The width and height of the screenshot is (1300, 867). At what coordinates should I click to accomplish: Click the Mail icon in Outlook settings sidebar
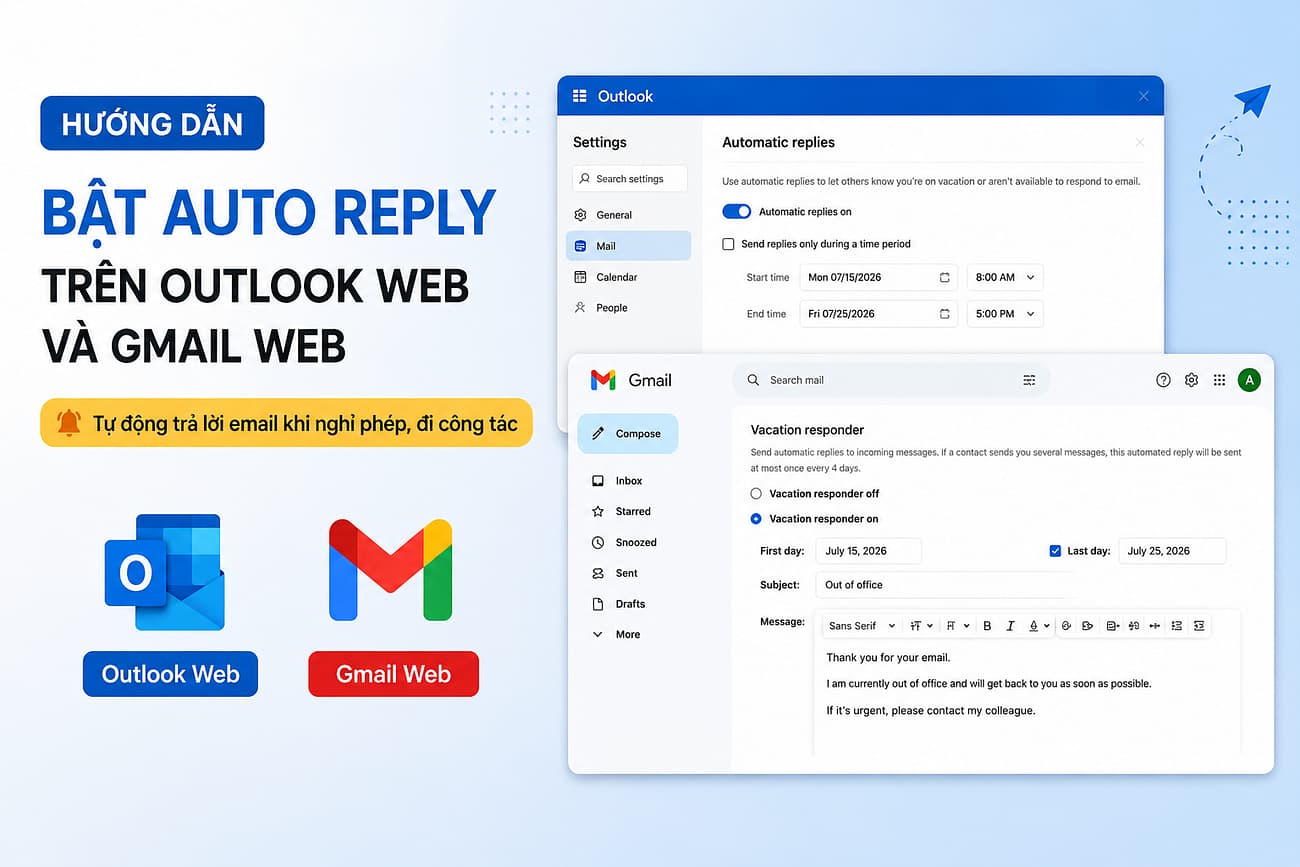click(580, 246)
